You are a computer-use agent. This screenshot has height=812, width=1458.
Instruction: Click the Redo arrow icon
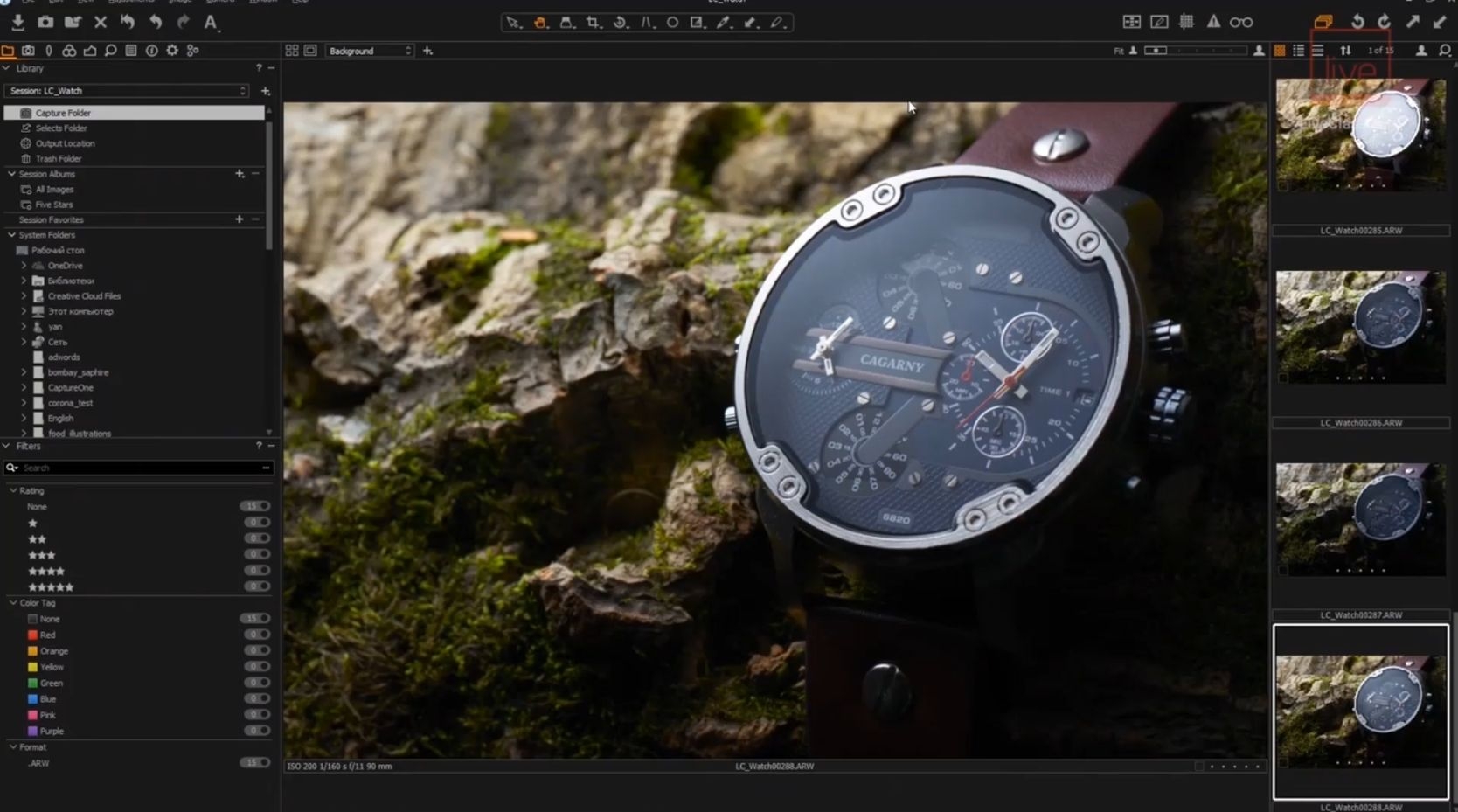(183, 22)
